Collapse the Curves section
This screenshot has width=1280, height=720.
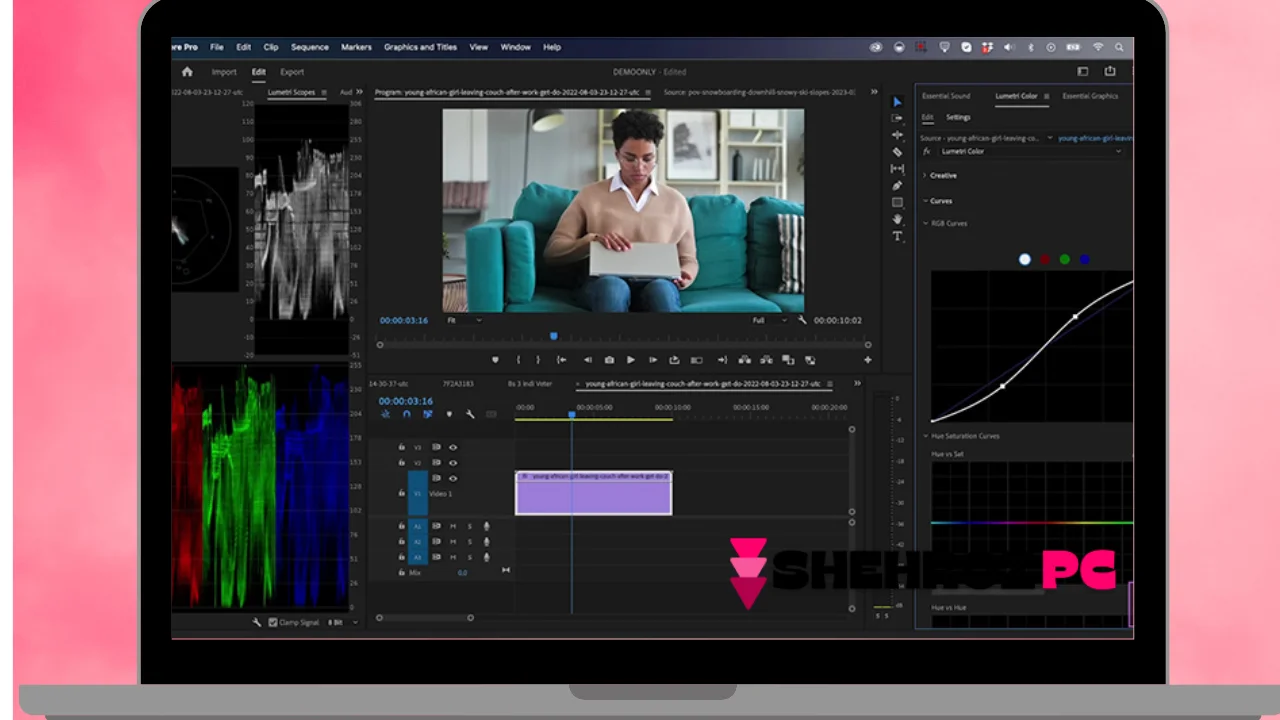pyautogui.click(x=925, y=201)
